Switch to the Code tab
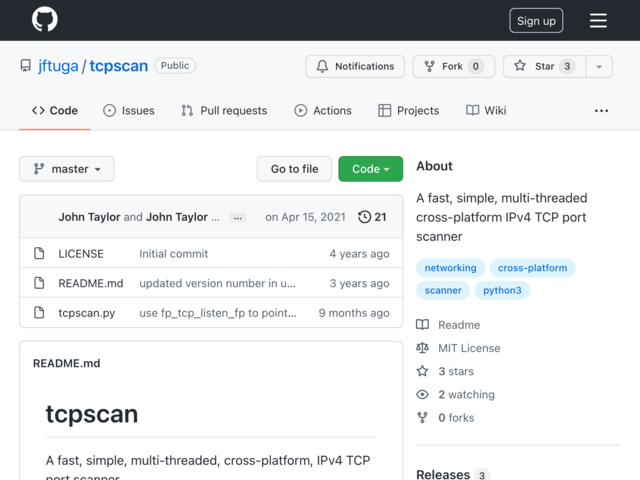 coord(55,111)
